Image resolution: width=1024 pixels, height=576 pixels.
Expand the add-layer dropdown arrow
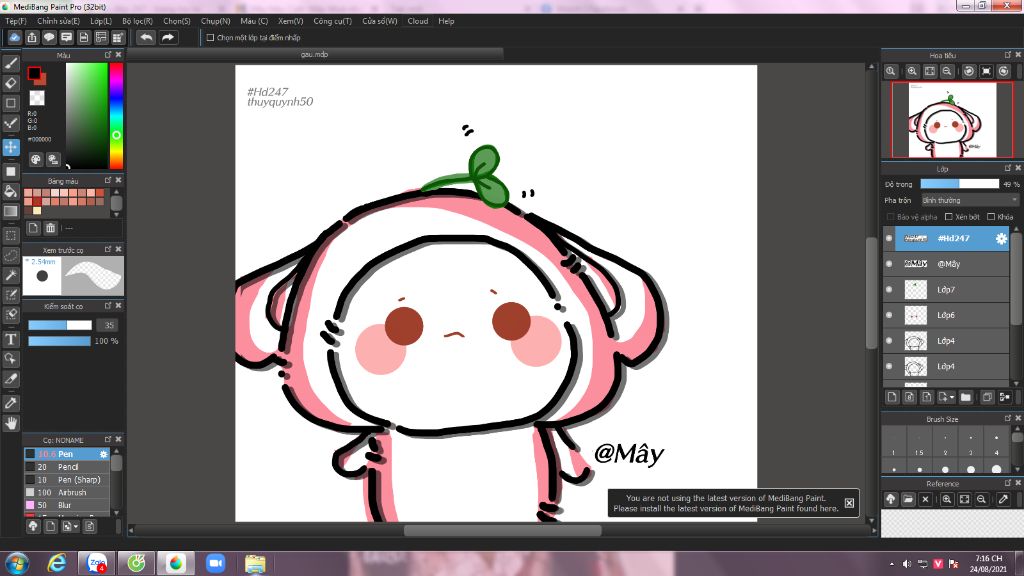(x=952, y=397)
